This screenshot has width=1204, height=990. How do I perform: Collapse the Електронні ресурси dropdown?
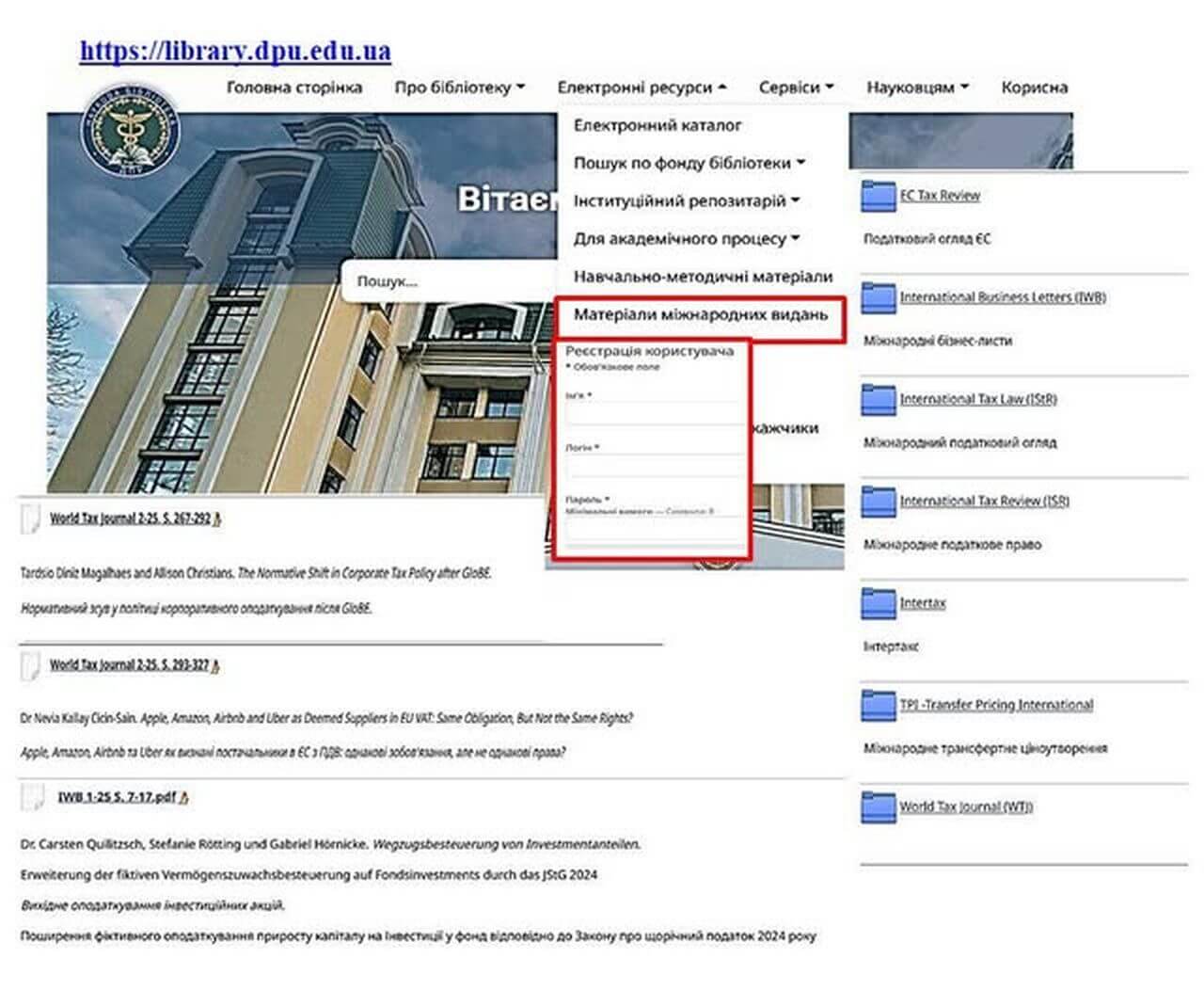coord(642,88)
